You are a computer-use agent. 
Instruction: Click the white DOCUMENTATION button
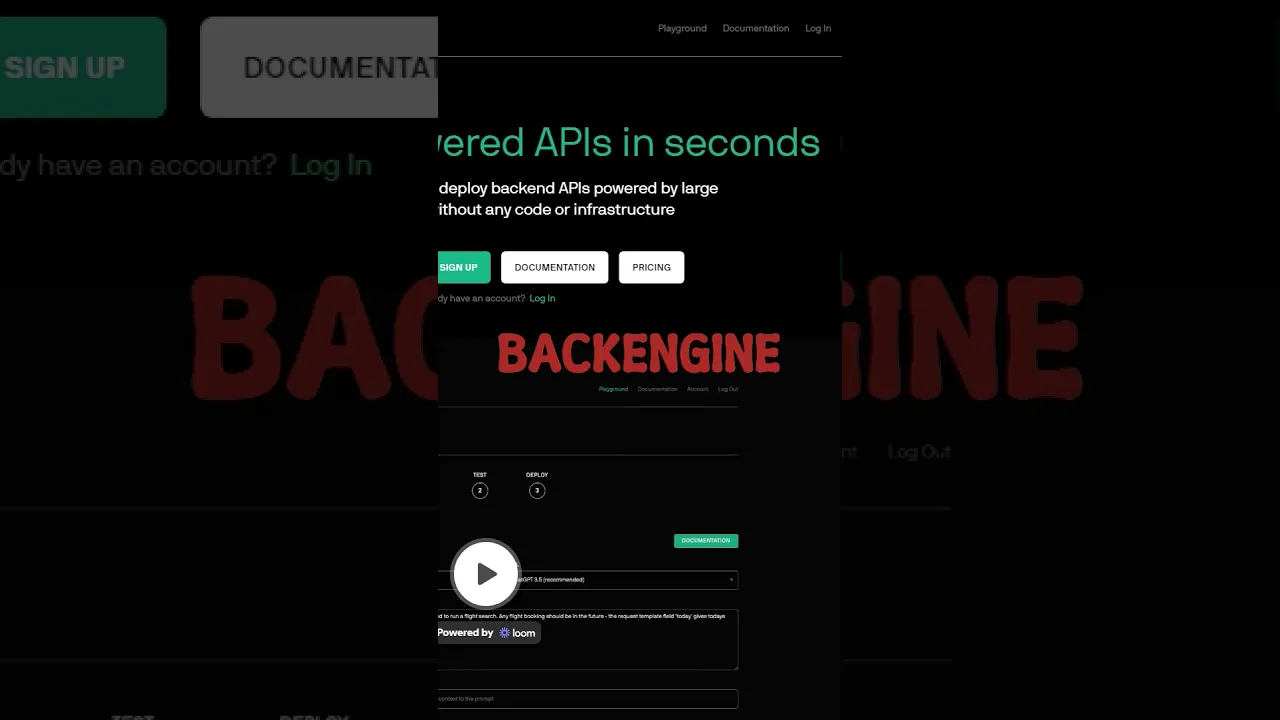(x=554, y=267)
